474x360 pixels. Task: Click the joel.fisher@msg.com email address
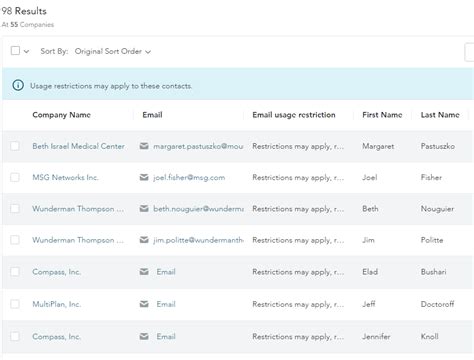pos(189,177)
